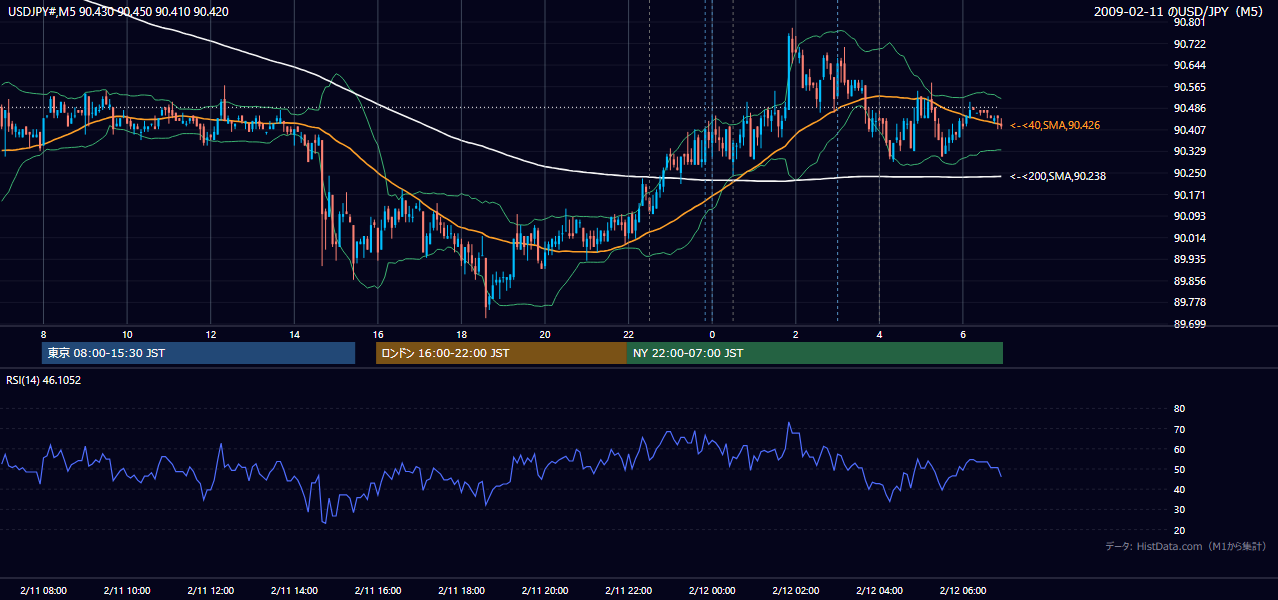
Task: Click price axis value 90.093
Action: click(x=1190, y=216)
